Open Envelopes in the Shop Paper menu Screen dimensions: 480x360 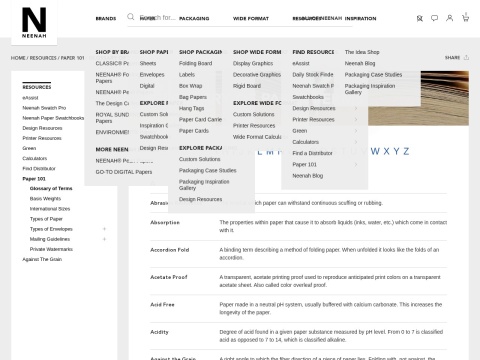tap(152, 75)
